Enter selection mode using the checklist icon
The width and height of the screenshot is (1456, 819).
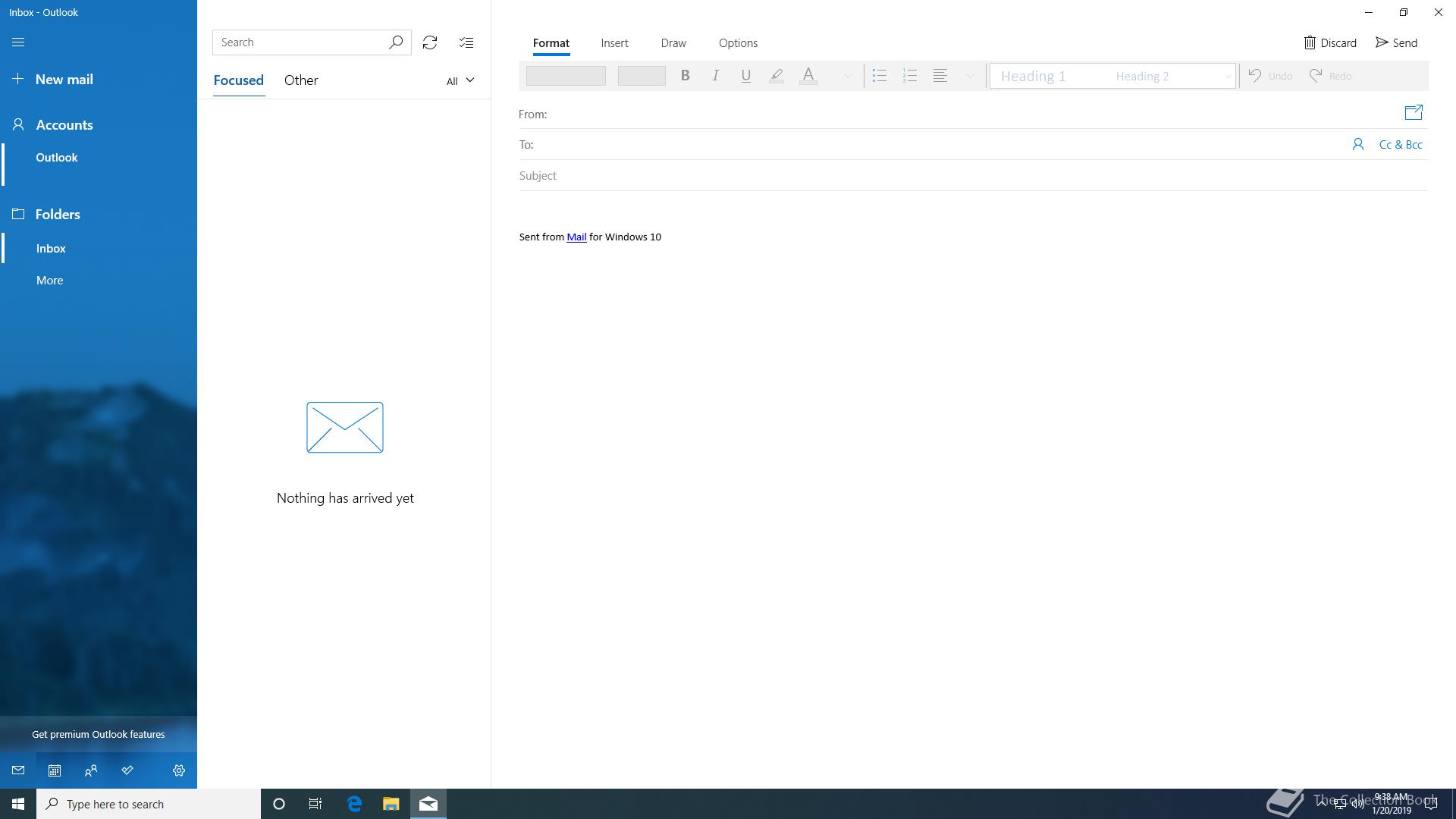pyautogui.click(x=466, y=42)
